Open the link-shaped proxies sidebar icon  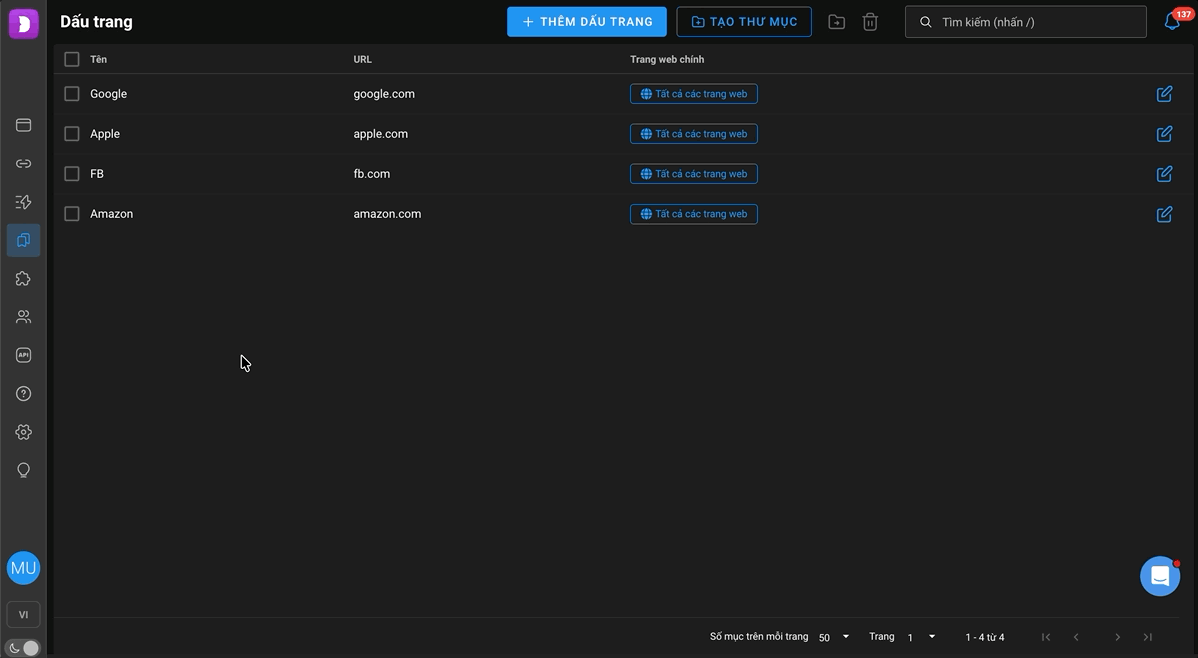(x=24, y=164)
